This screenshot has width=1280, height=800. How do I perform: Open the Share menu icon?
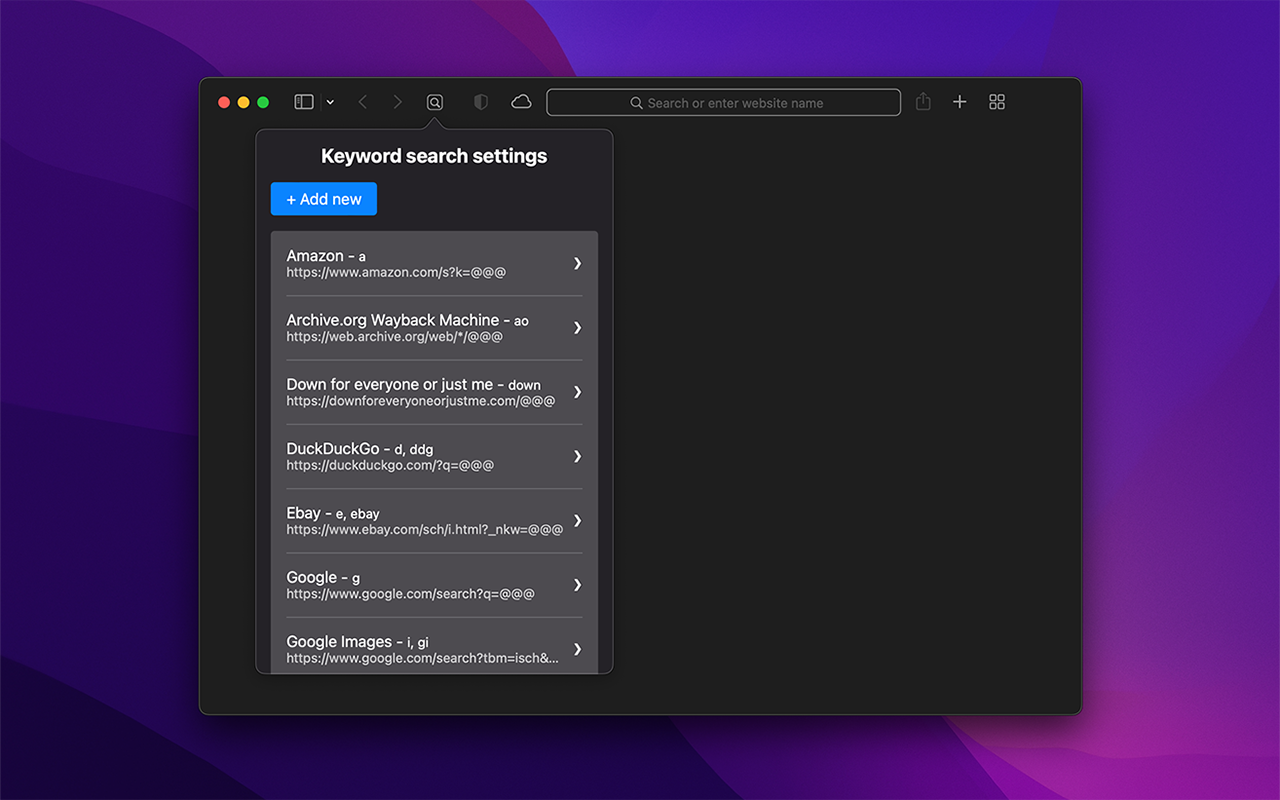pyautogui.click(x=922, y=101)
